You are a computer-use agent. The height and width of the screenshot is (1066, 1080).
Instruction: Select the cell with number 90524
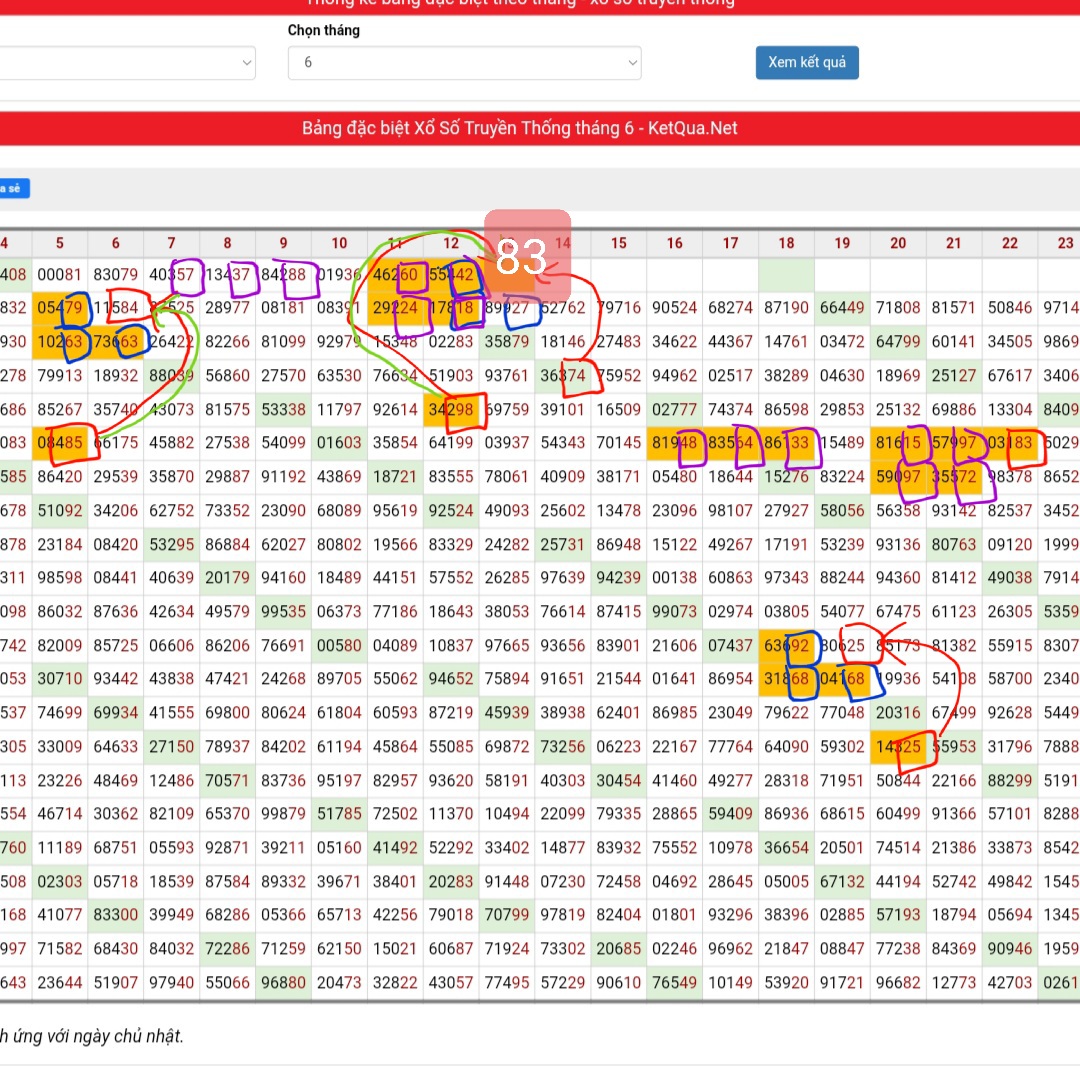coord(674,308)
